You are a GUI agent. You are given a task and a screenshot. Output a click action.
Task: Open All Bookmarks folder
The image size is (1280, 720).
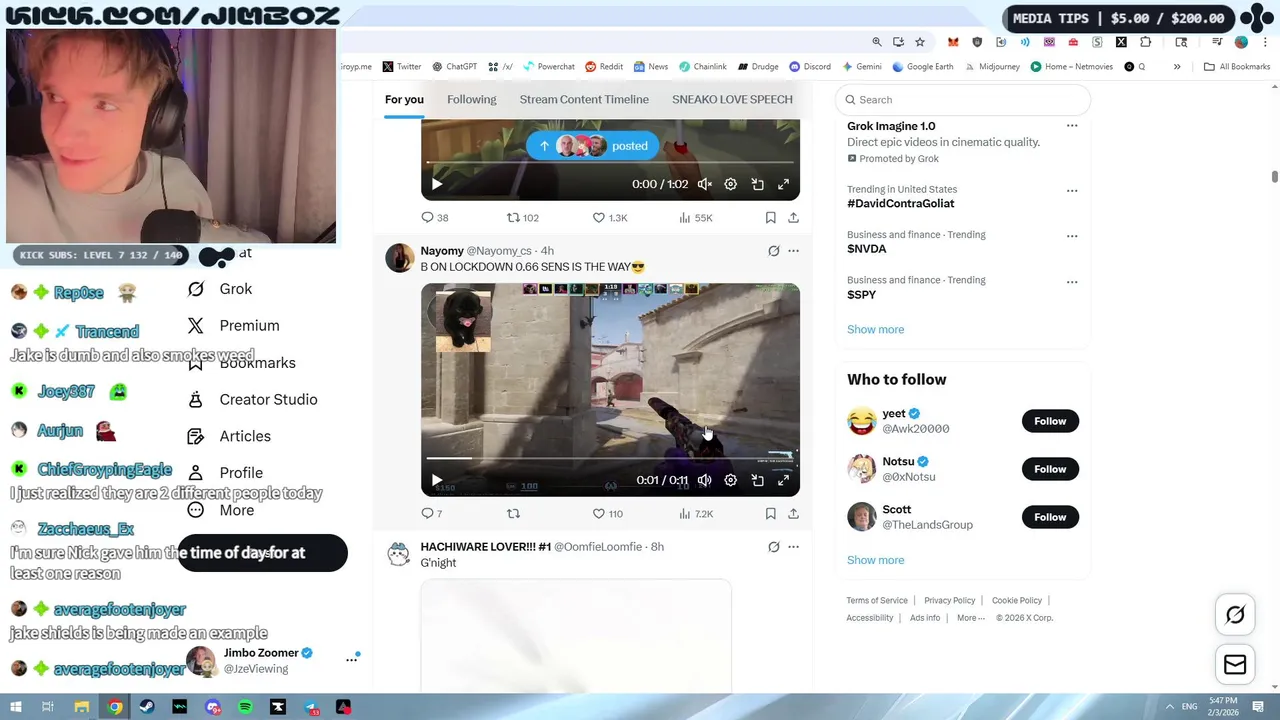(1237, 67)
